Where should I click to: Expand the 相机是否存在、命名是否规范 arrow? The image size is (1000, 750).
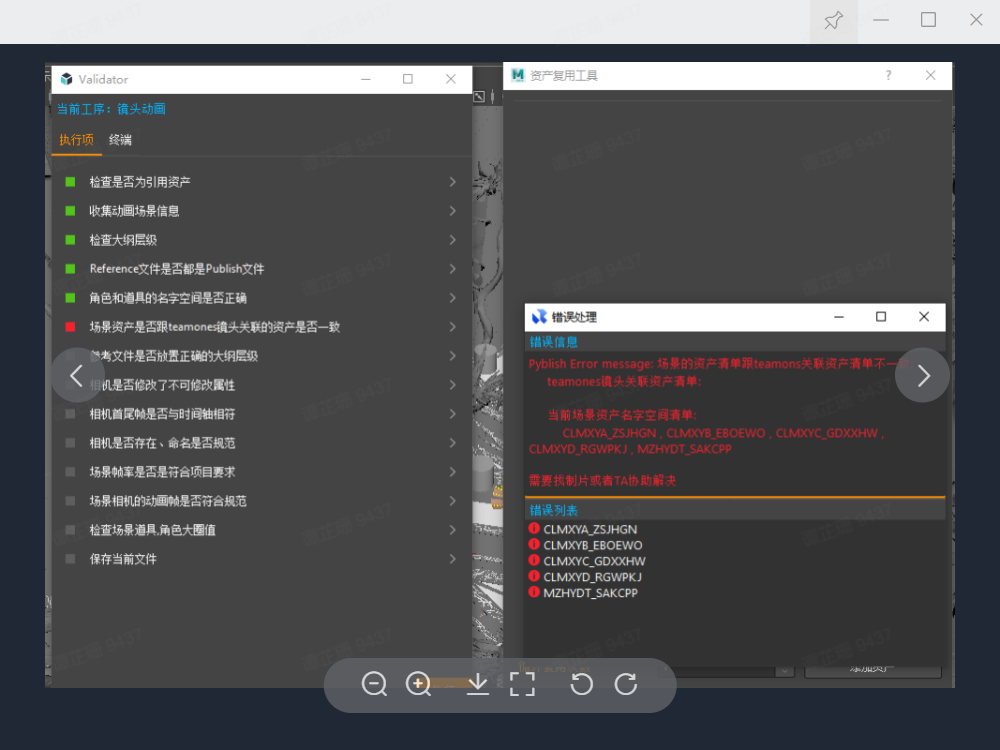pos(452,443)
